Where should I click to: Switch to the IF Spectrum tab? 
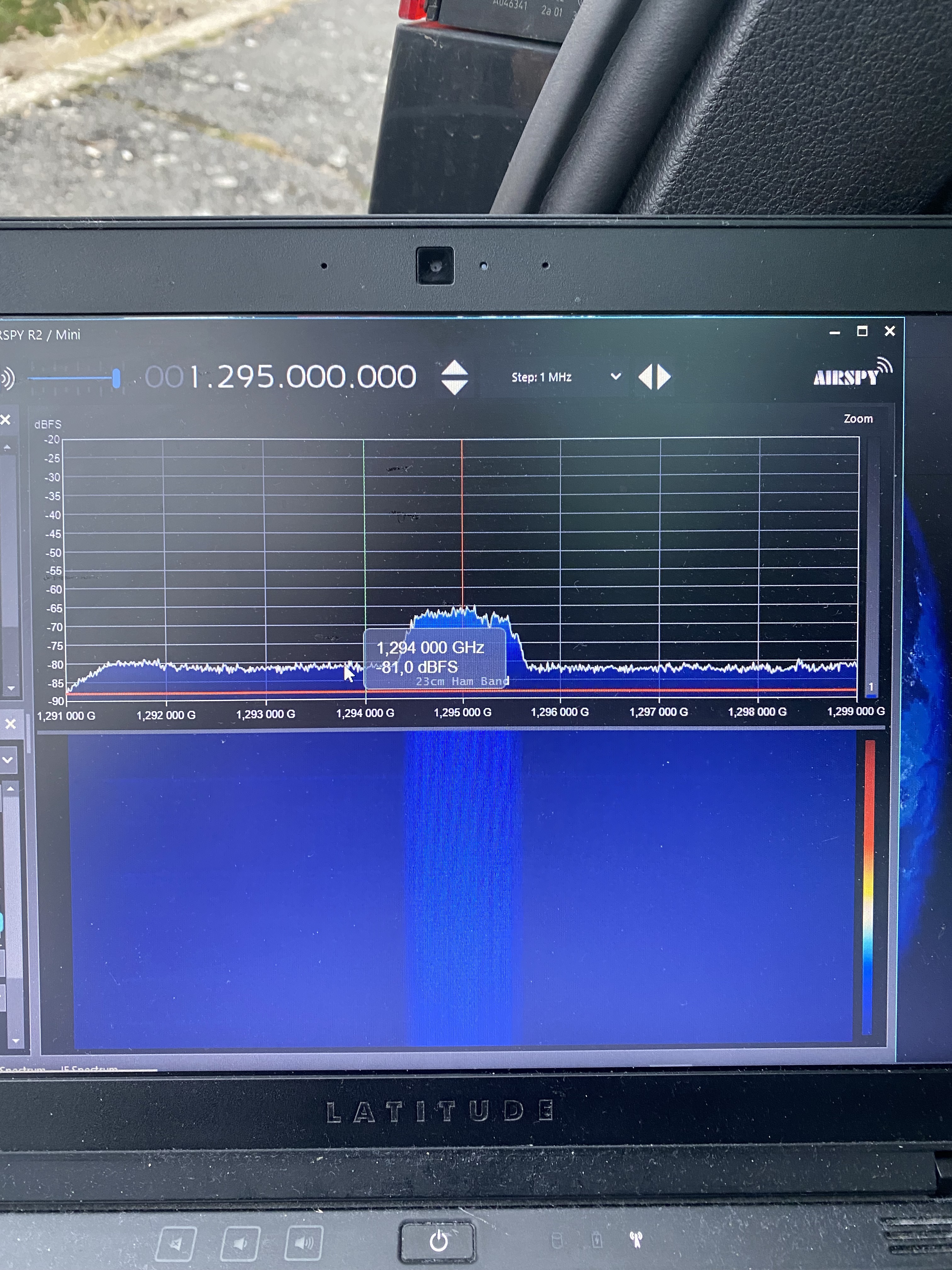coord(89,1069)
